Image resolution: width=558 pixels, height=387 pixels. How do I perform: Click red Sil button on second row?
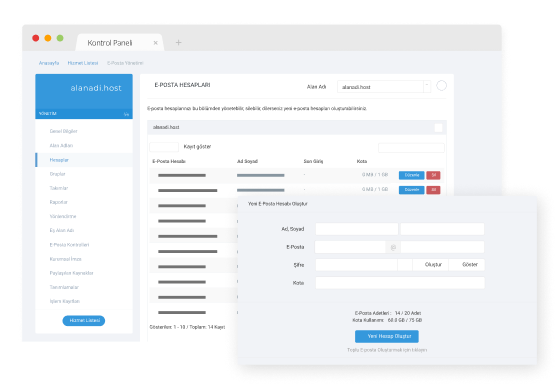[433, 190]
